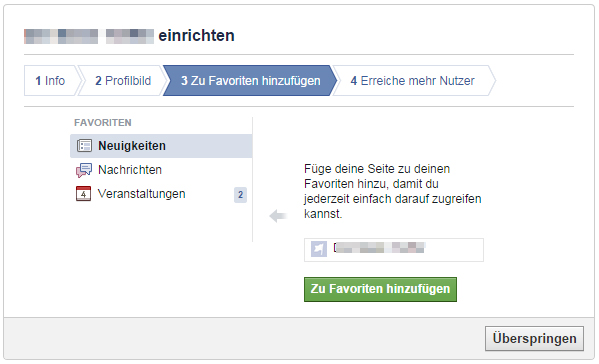Screen dimensions: 599x364
Task: Click the Veranstaltungen counter badge showing 2
Action: (x=240, y=195)
